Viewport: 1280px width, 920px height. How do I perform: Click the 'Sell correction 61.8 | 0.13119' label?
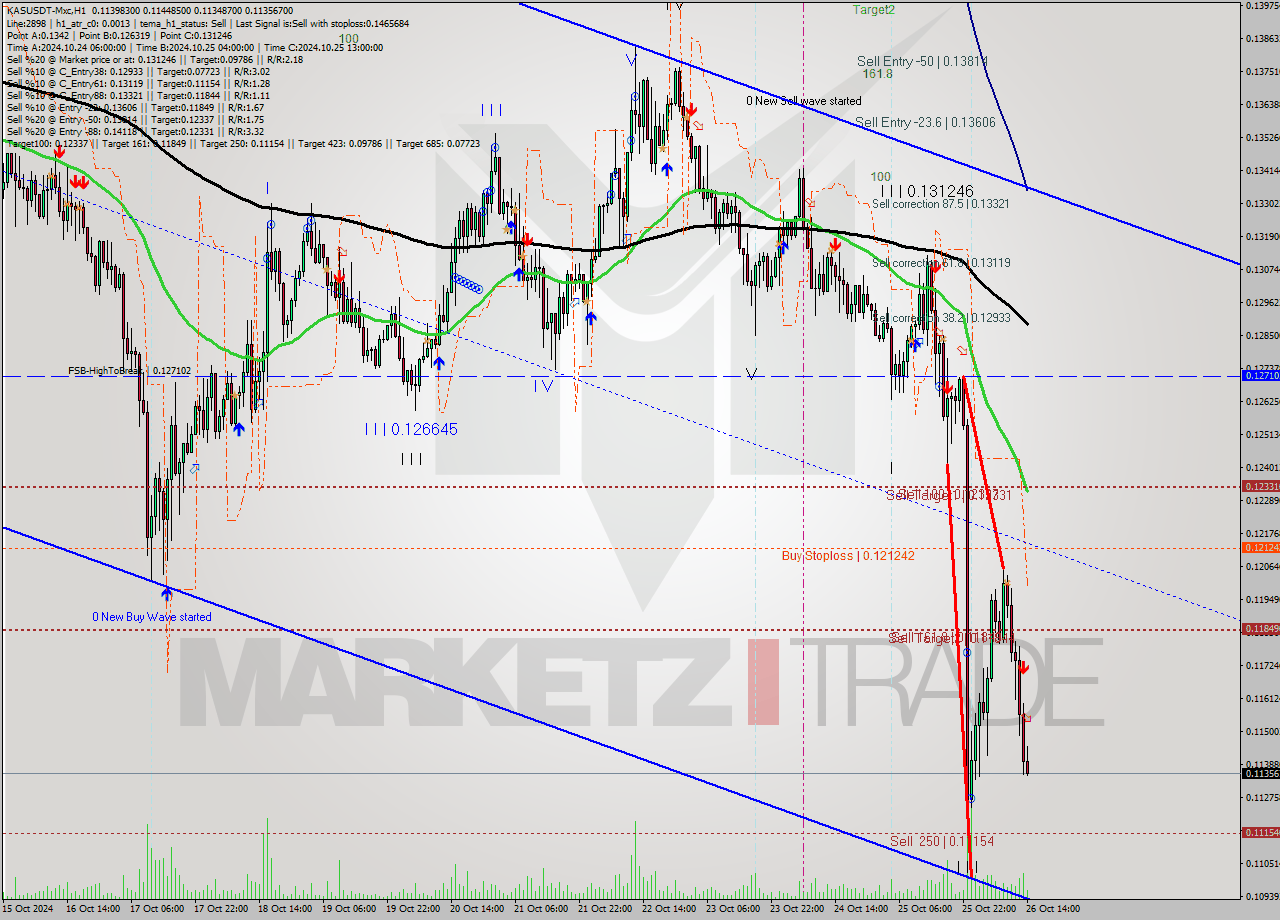[x=940, y=263]
